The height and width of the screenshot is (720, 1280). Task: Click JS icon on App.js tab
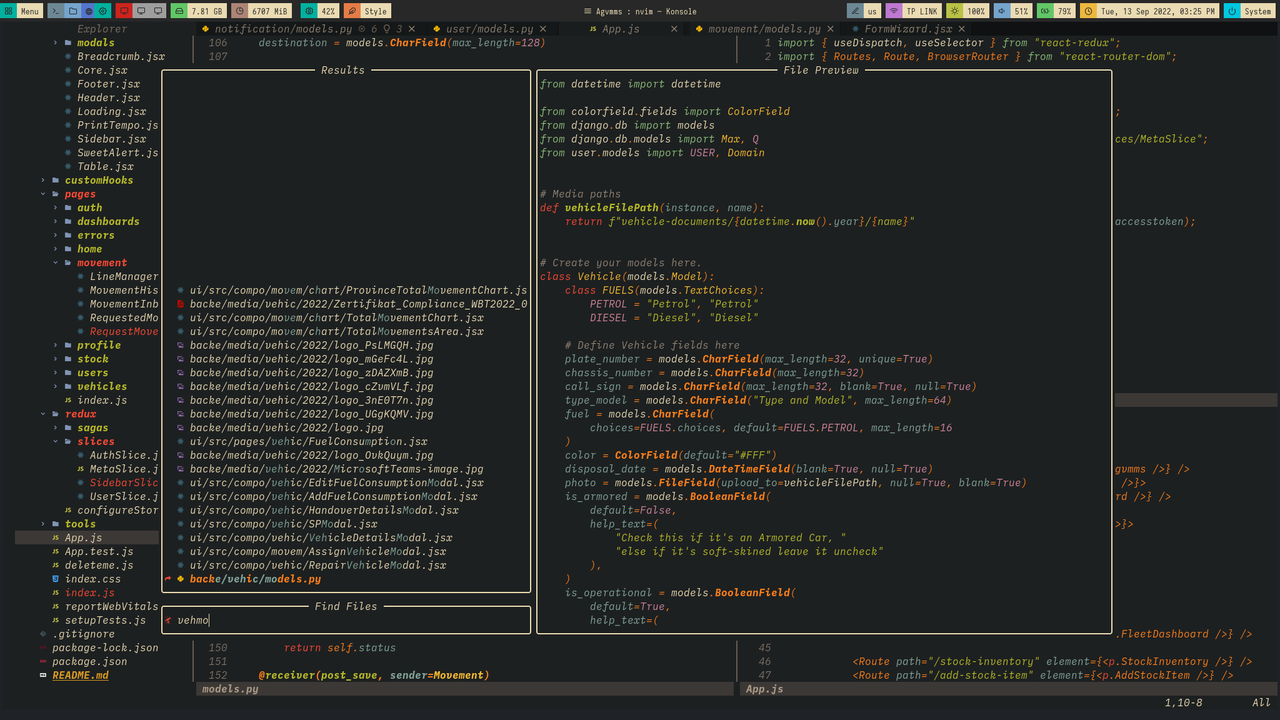pyautogui.click(x=594, y=30)
